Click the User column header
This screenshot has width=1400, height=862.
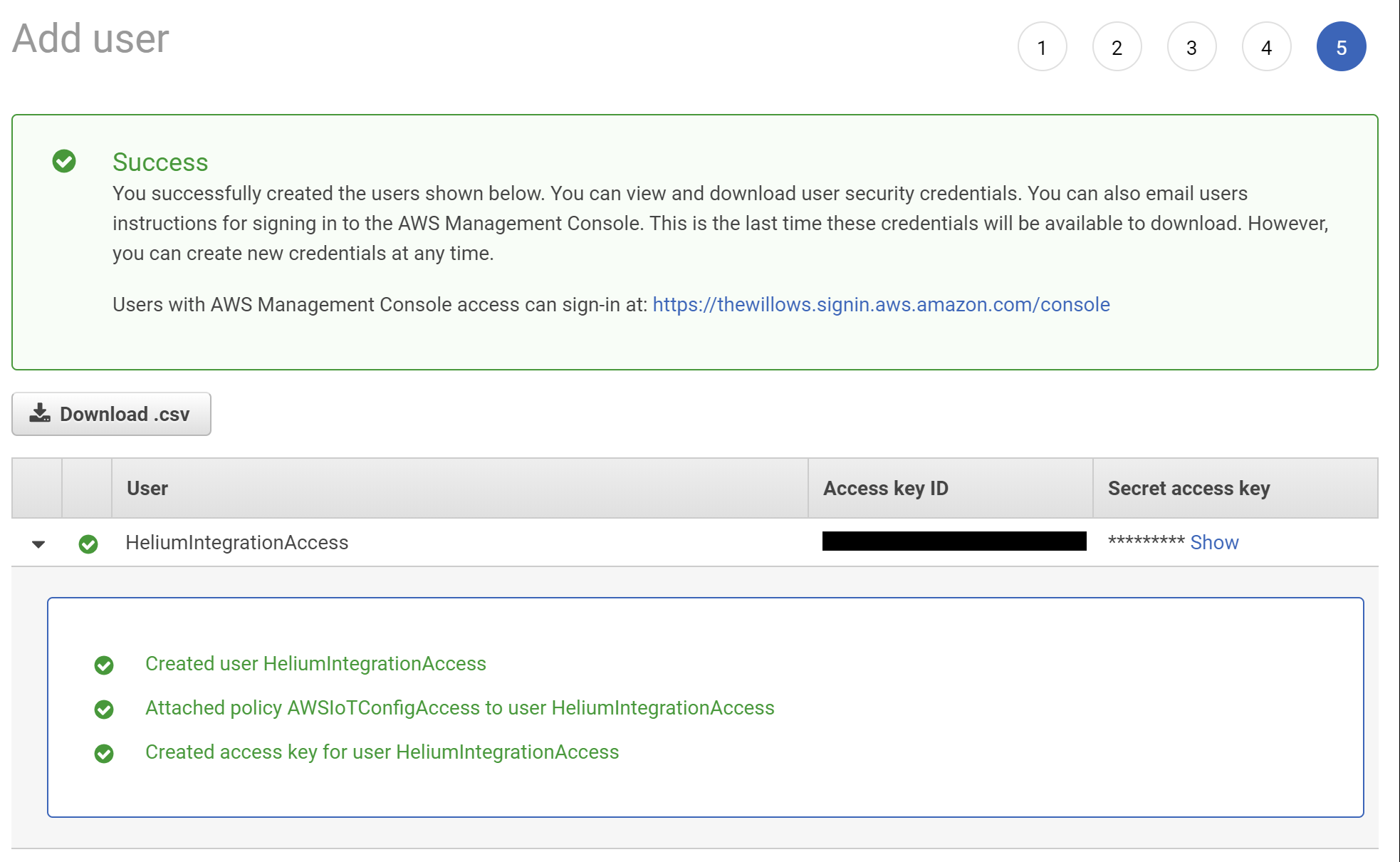click(x=147, y=488)
